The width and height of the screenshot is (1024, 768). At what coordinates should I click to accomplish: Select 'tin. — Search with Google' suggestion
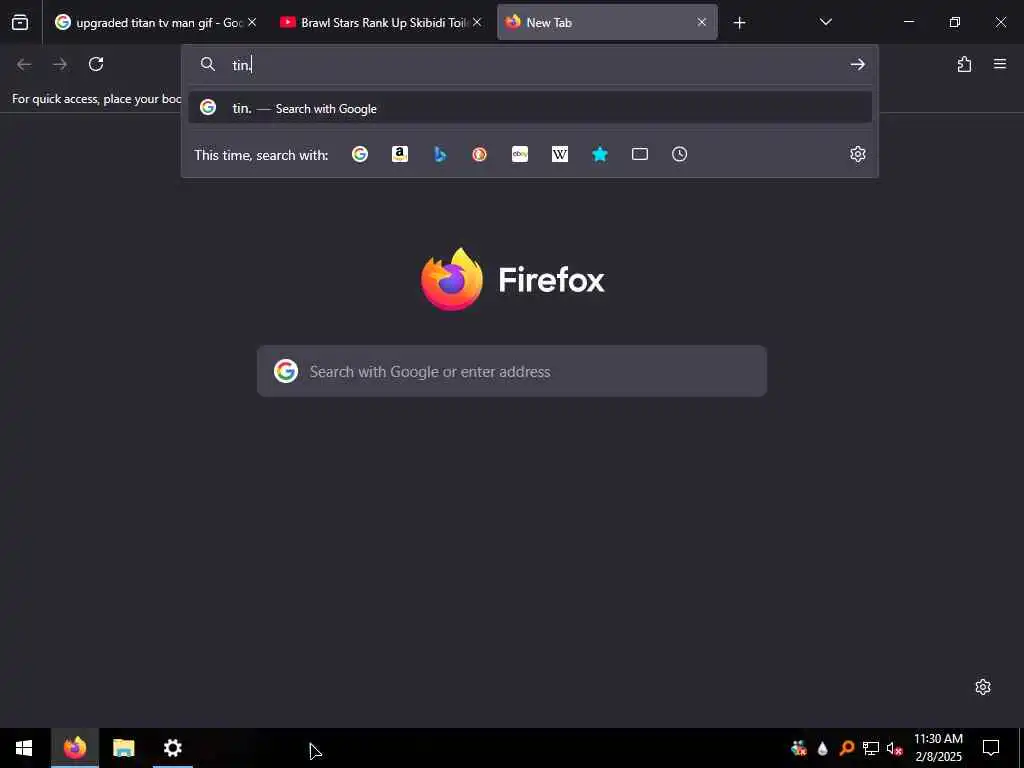pyautogui.click(x=530, y=108)
